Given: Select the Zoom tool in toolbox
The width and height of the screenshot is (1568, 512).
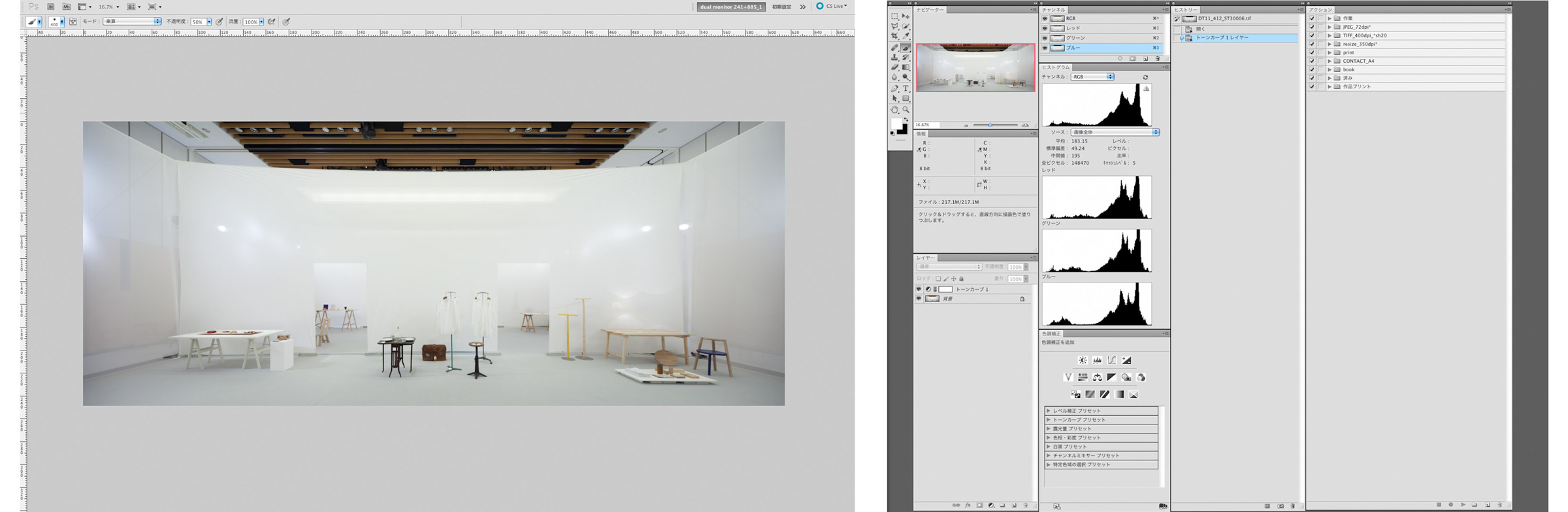Looking at the screenshot, I should click(906, 110).
